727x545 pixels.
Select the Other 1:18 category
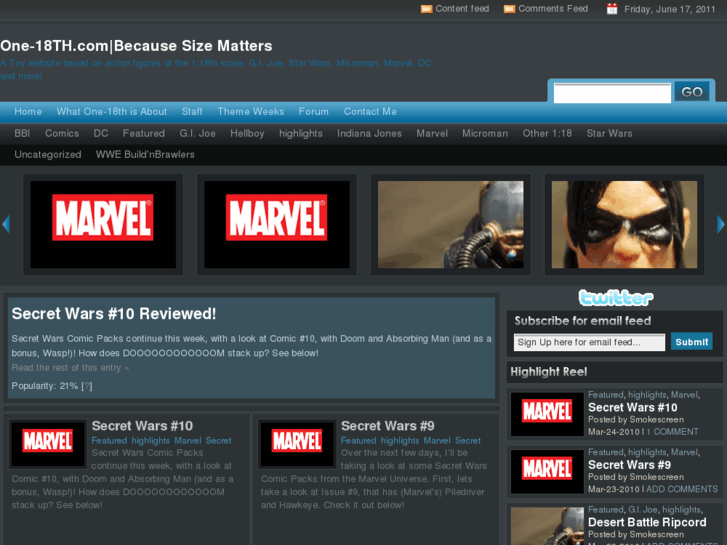pos(547,134)
